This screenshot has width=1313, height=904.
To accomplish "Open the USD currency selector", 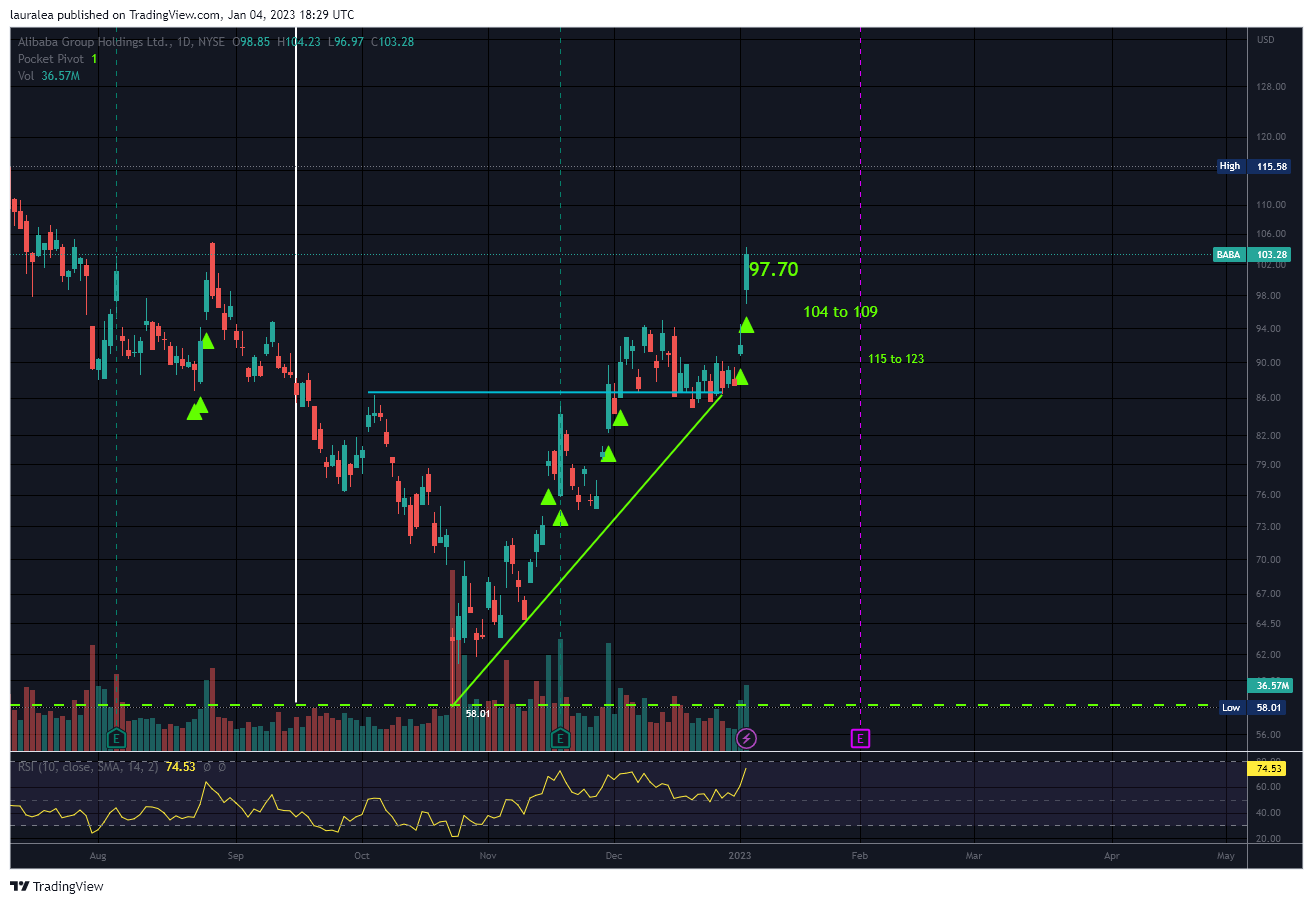I will (1265, 40).
